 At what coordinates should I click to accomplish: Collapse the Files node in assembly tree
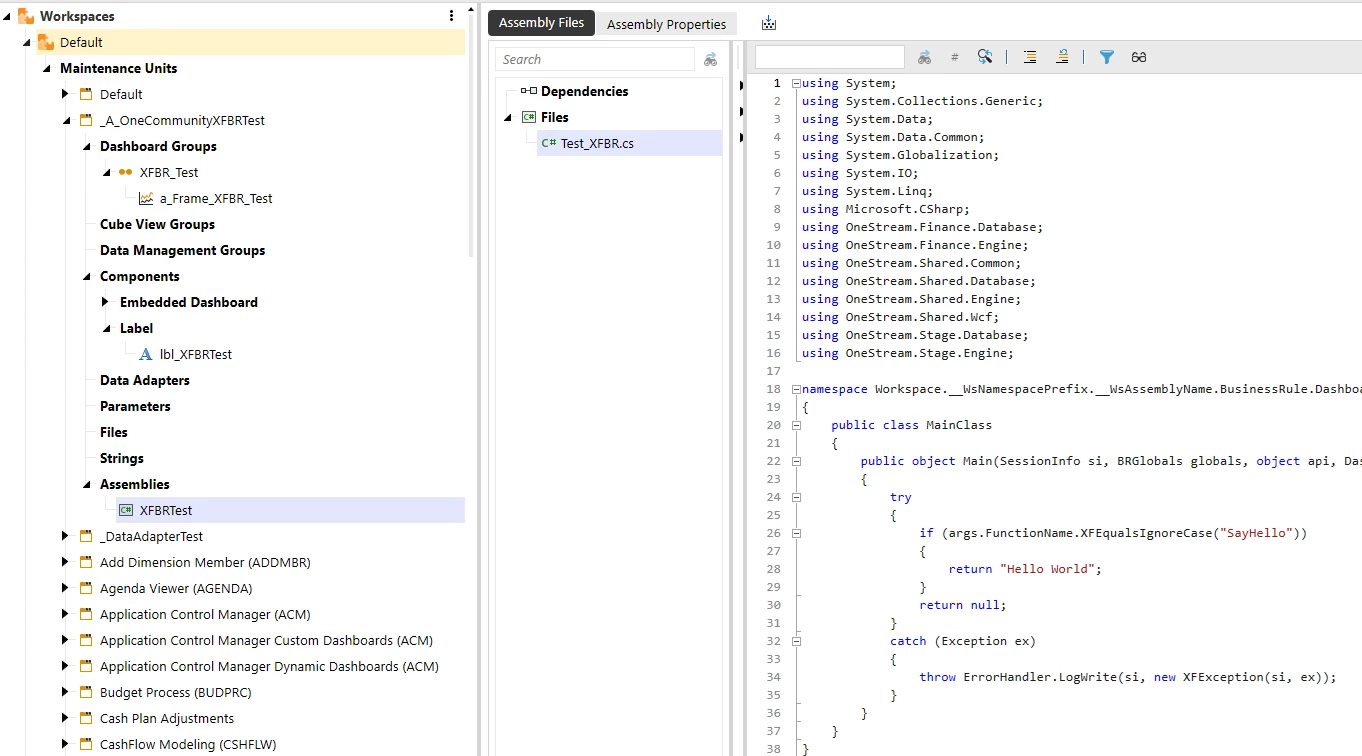pyautogui.click(x=508, y=118)
